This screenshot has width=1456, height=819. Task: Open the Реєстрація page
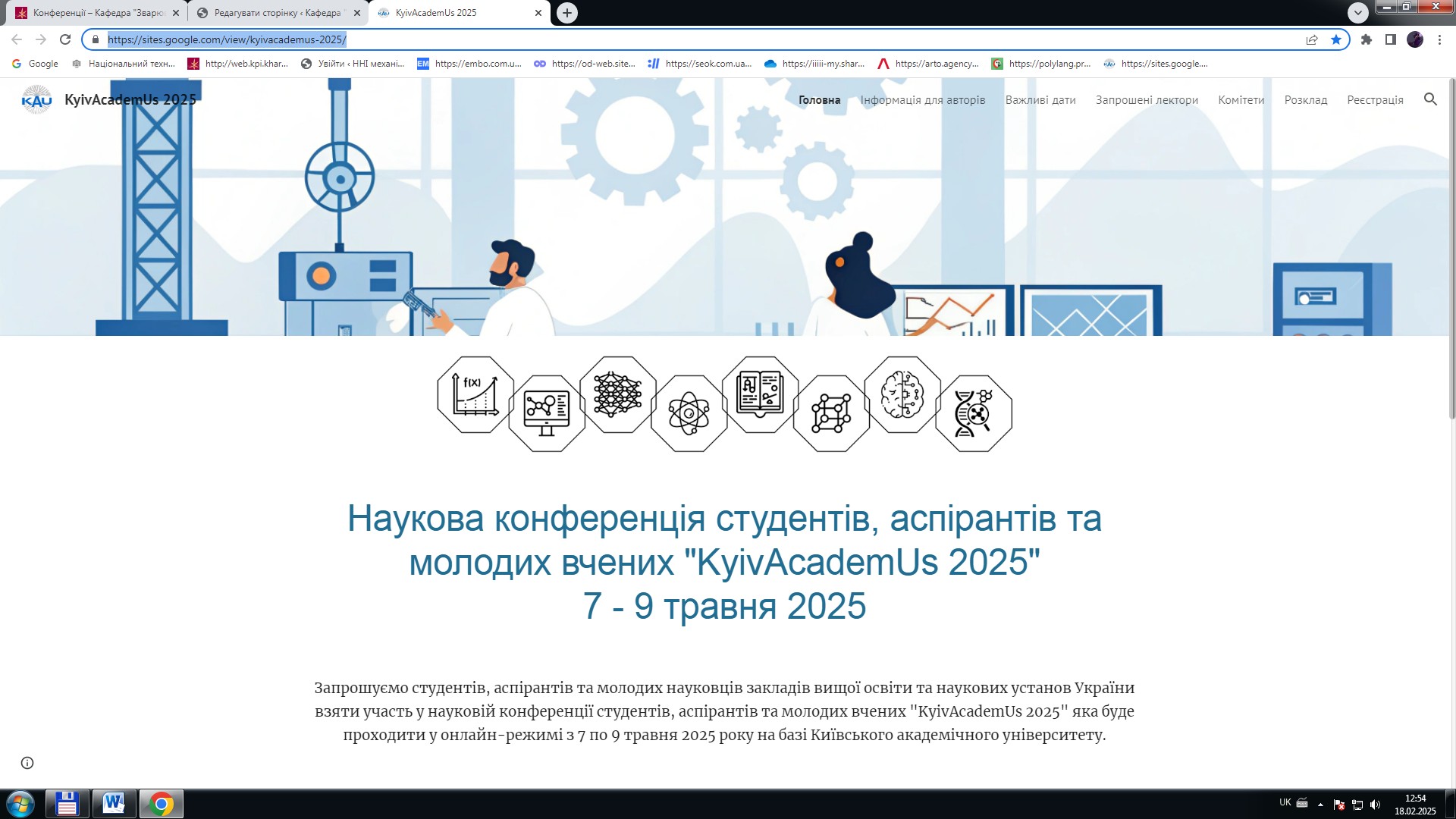[x=1375, y=100]
